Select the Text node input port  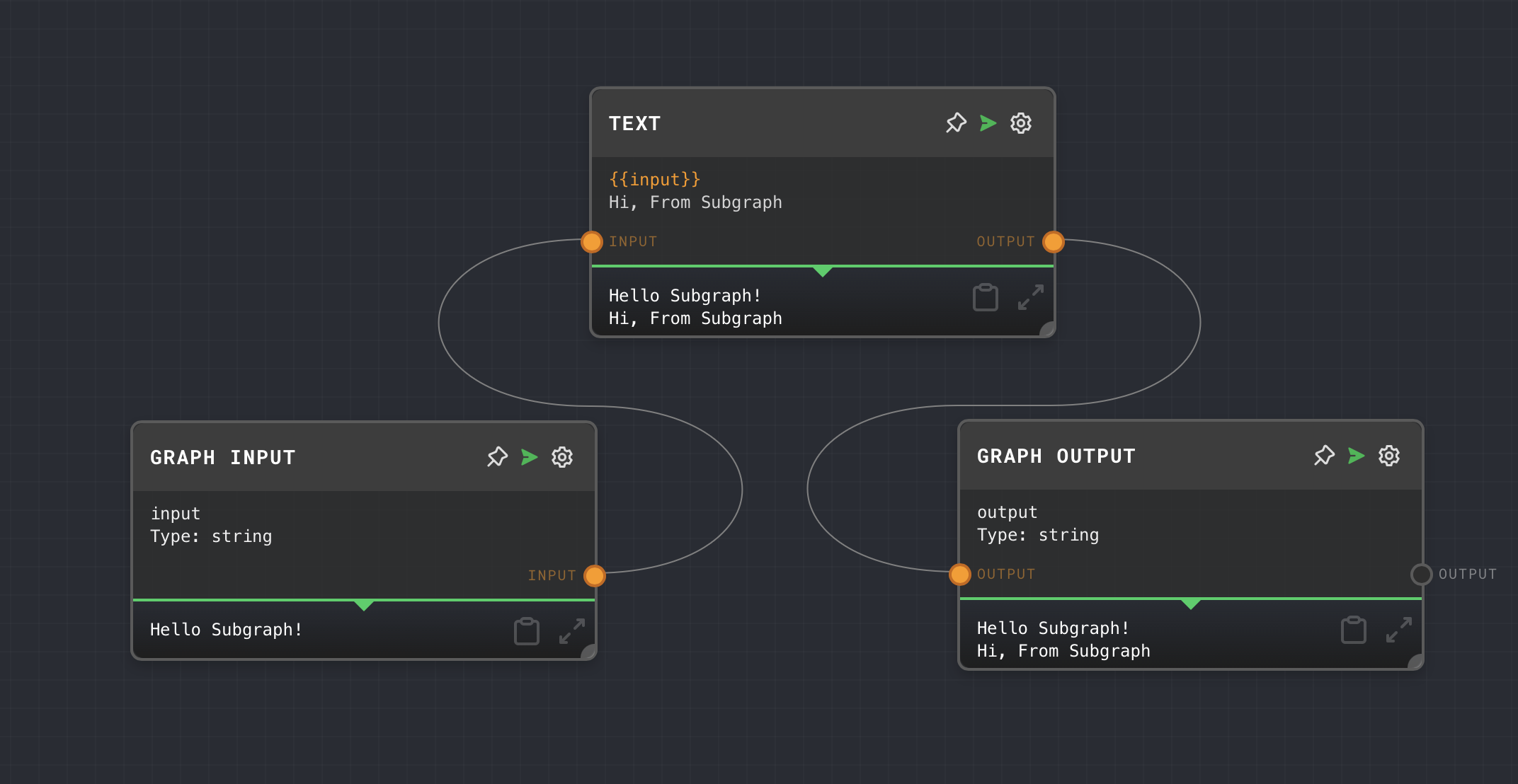592,242
